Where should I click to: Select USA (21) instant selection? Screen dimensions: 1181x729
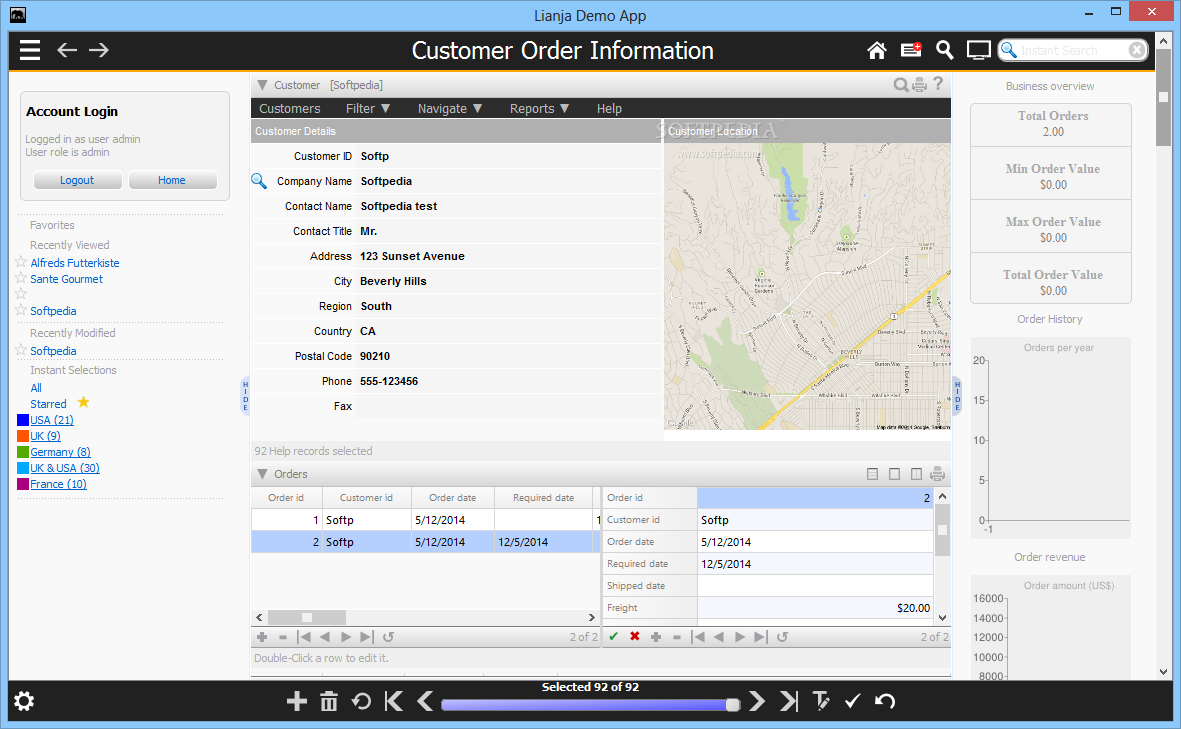tap(52, 420)
